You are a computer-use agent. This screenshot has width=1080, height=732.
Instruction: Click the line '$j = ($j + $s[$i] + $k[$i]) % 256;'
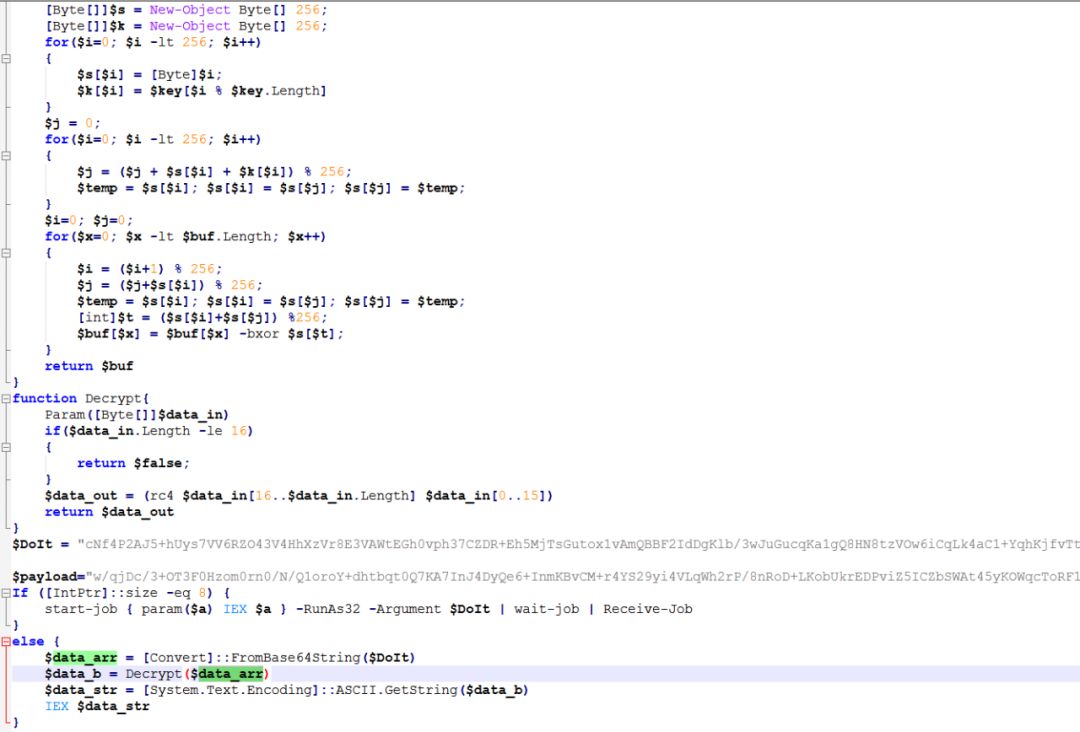tap(214, 171)
